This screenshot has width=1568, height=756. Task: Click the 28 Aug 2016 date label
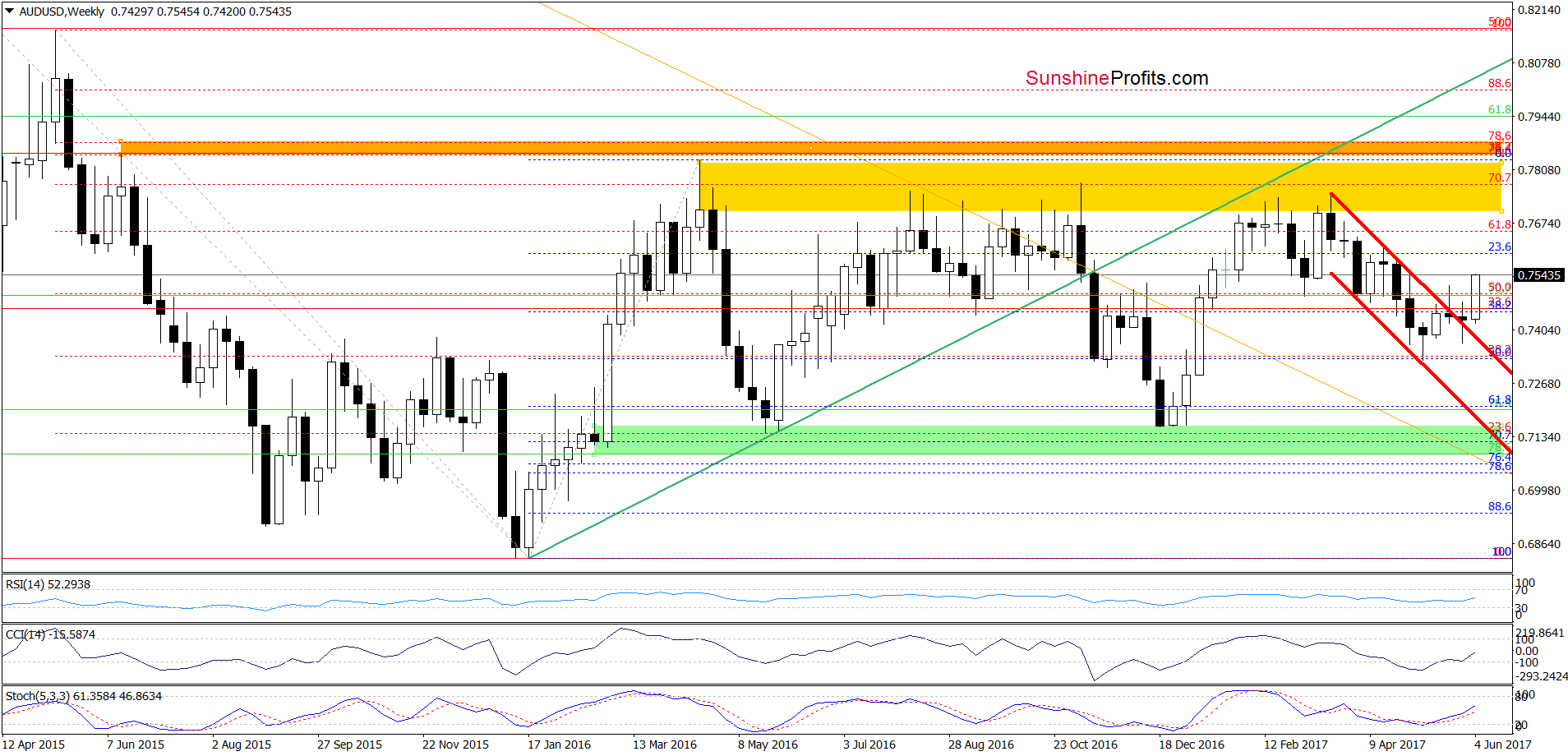pos(981,744)
